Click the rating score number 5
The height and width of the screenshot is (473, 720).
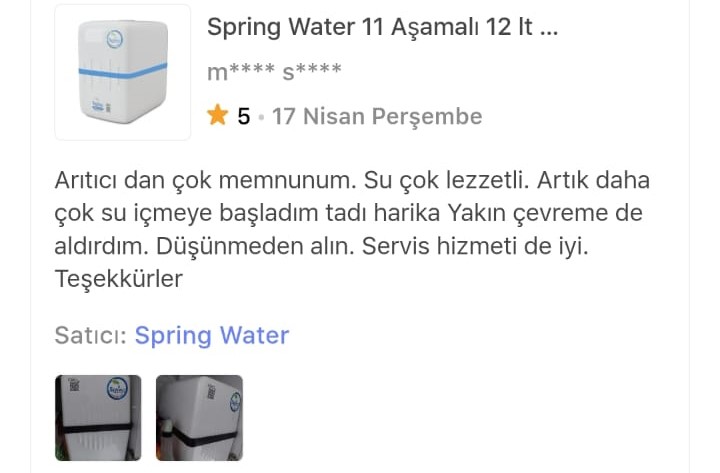coord(243,116)
